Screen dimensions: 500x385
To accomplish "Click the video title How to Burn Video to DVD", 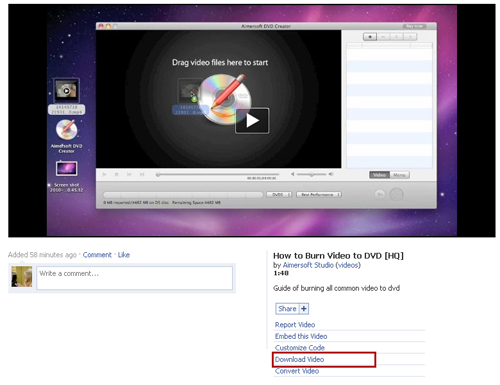I will (x=338, y=256).
